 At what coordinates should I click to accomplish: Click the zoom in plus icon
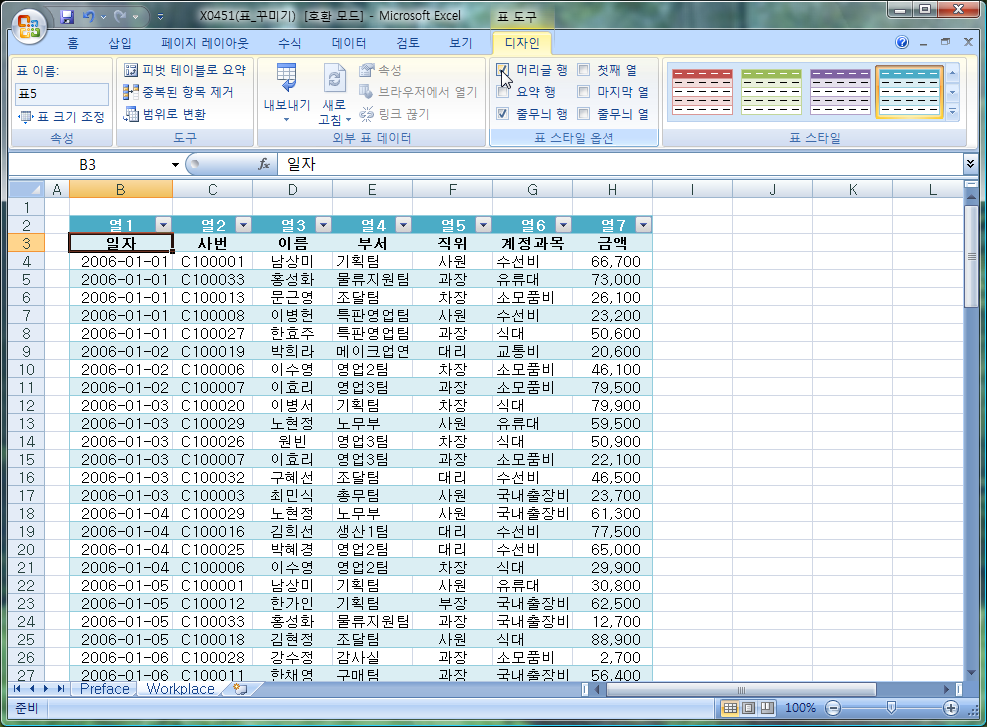950,708
